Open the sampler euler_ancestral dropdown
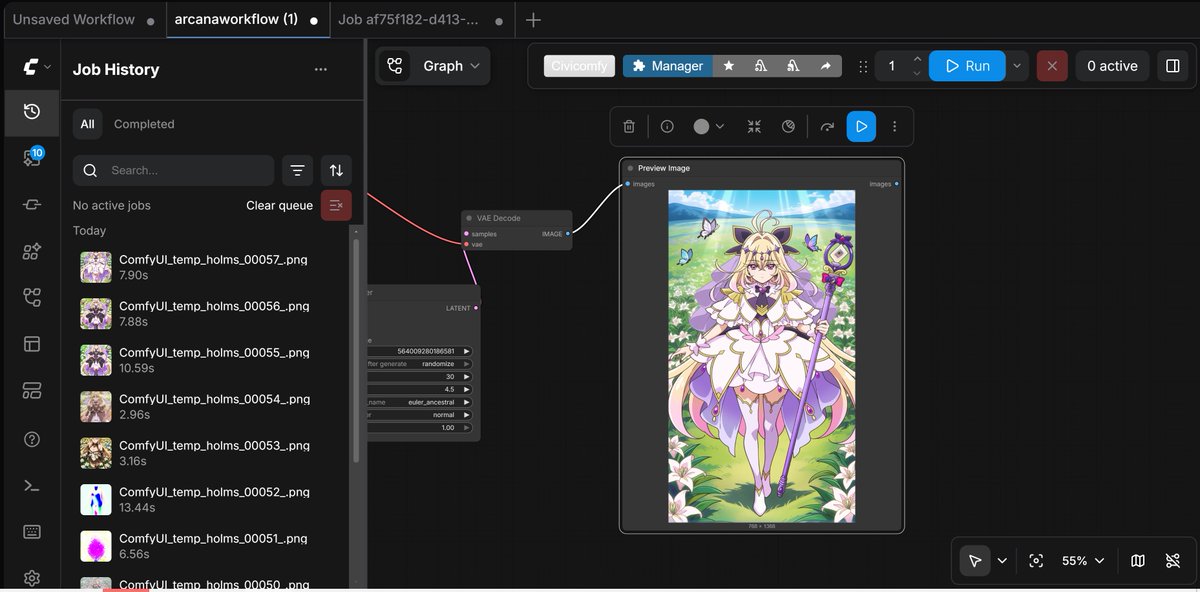Screen dimensions: 1200x592 coord(419,402)
